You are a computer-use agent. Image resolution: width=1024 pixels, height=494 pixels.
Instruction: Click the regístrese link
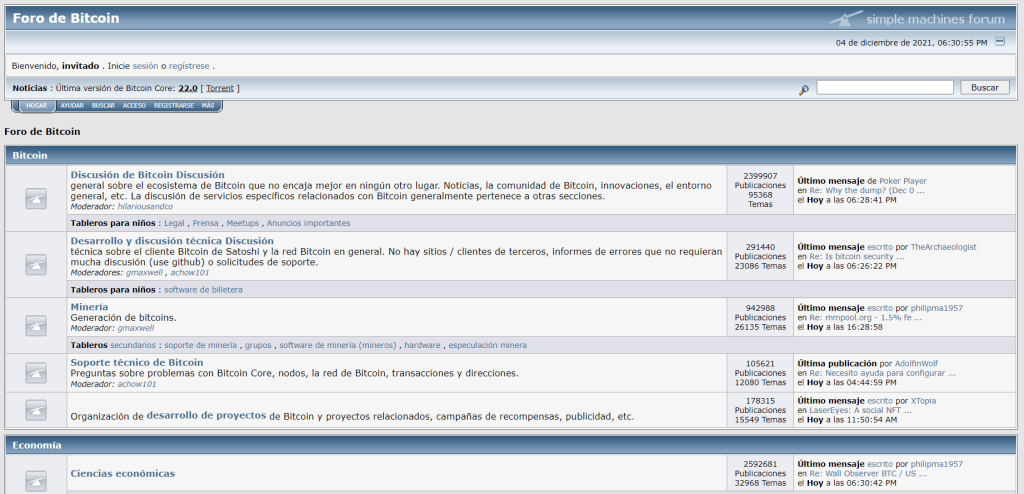[189, 66]
